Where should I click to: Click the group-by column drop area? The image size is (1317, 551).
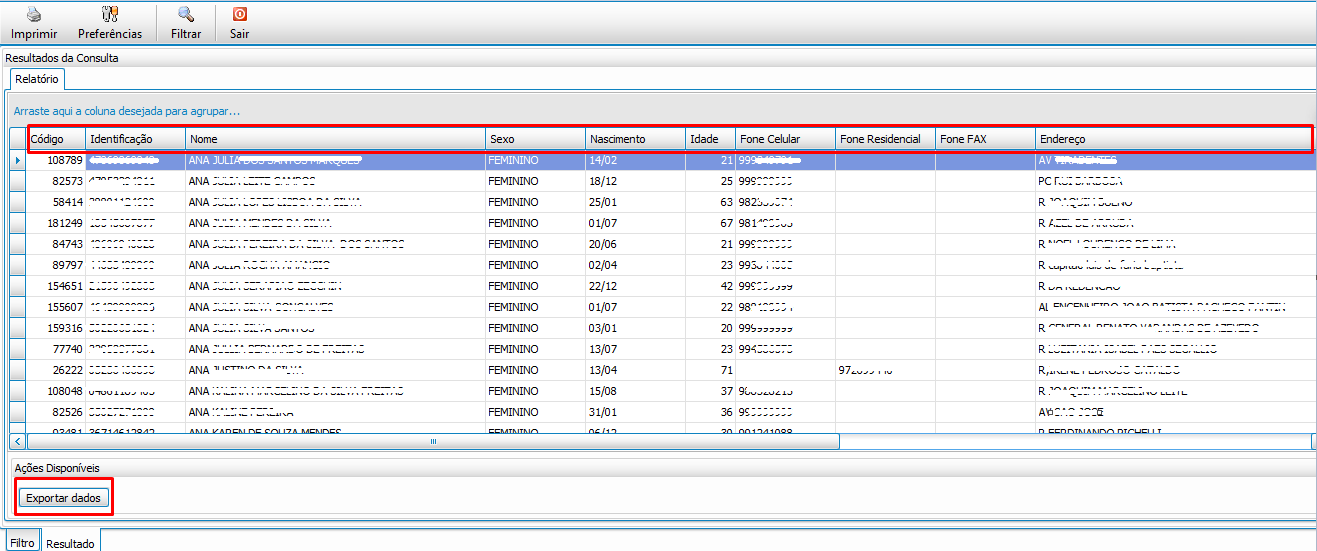click(x=660, y=111)
